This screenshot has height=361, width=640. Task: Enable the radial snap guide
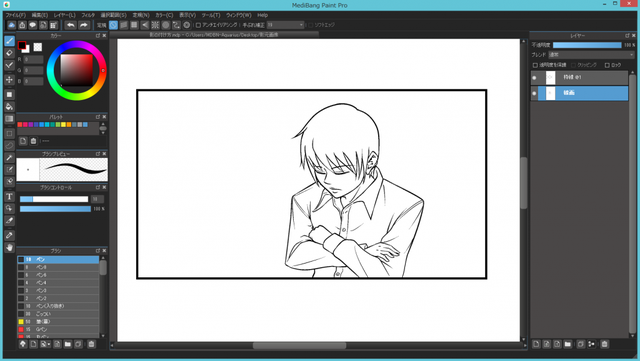pyautogui.click(x=155, y=25)
